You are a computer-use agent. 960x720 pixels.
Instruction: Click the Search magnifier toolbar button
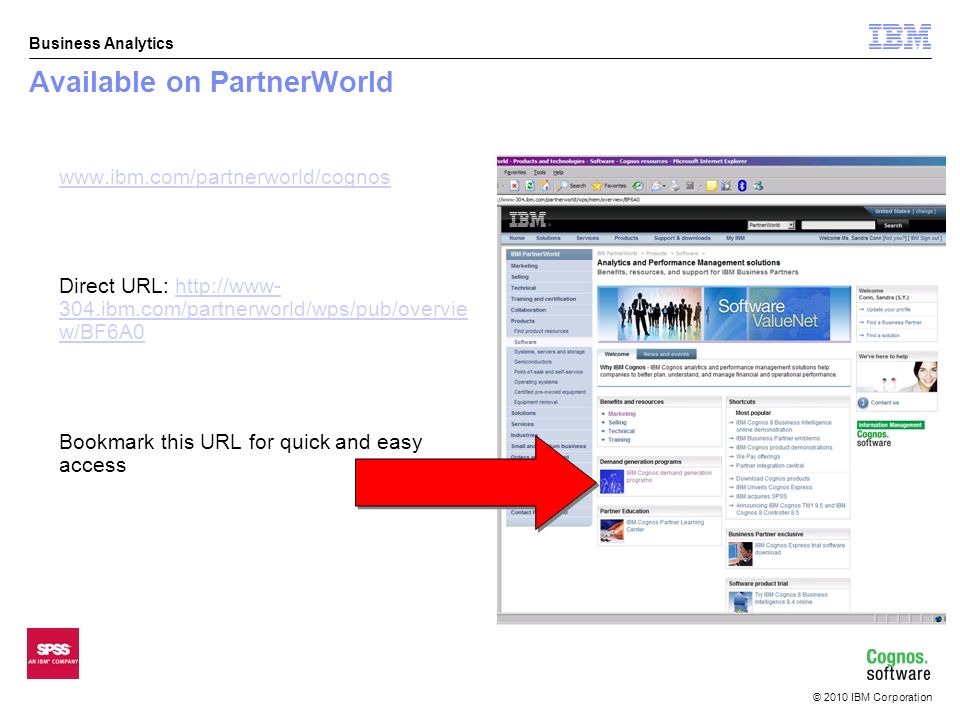[x=571, y=186]
